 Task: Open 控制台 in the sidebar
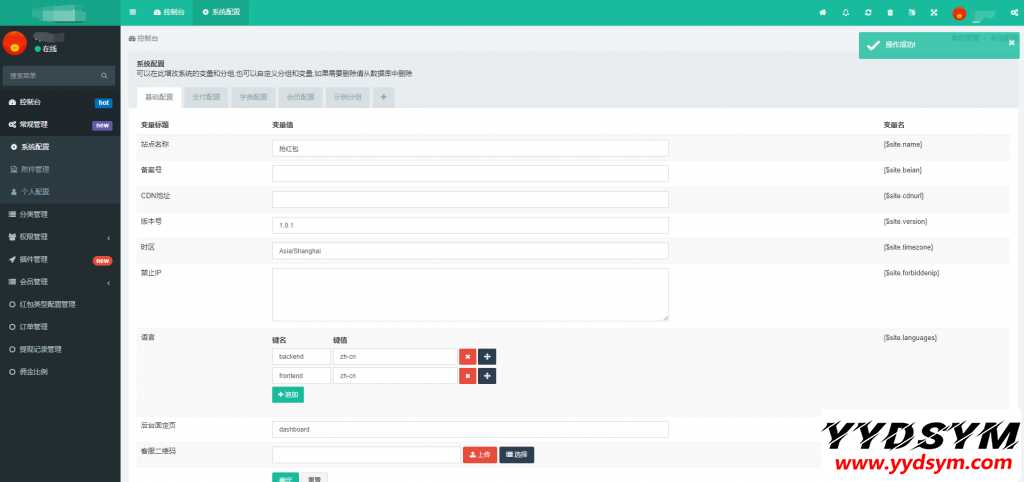click(x=60, y=103)
